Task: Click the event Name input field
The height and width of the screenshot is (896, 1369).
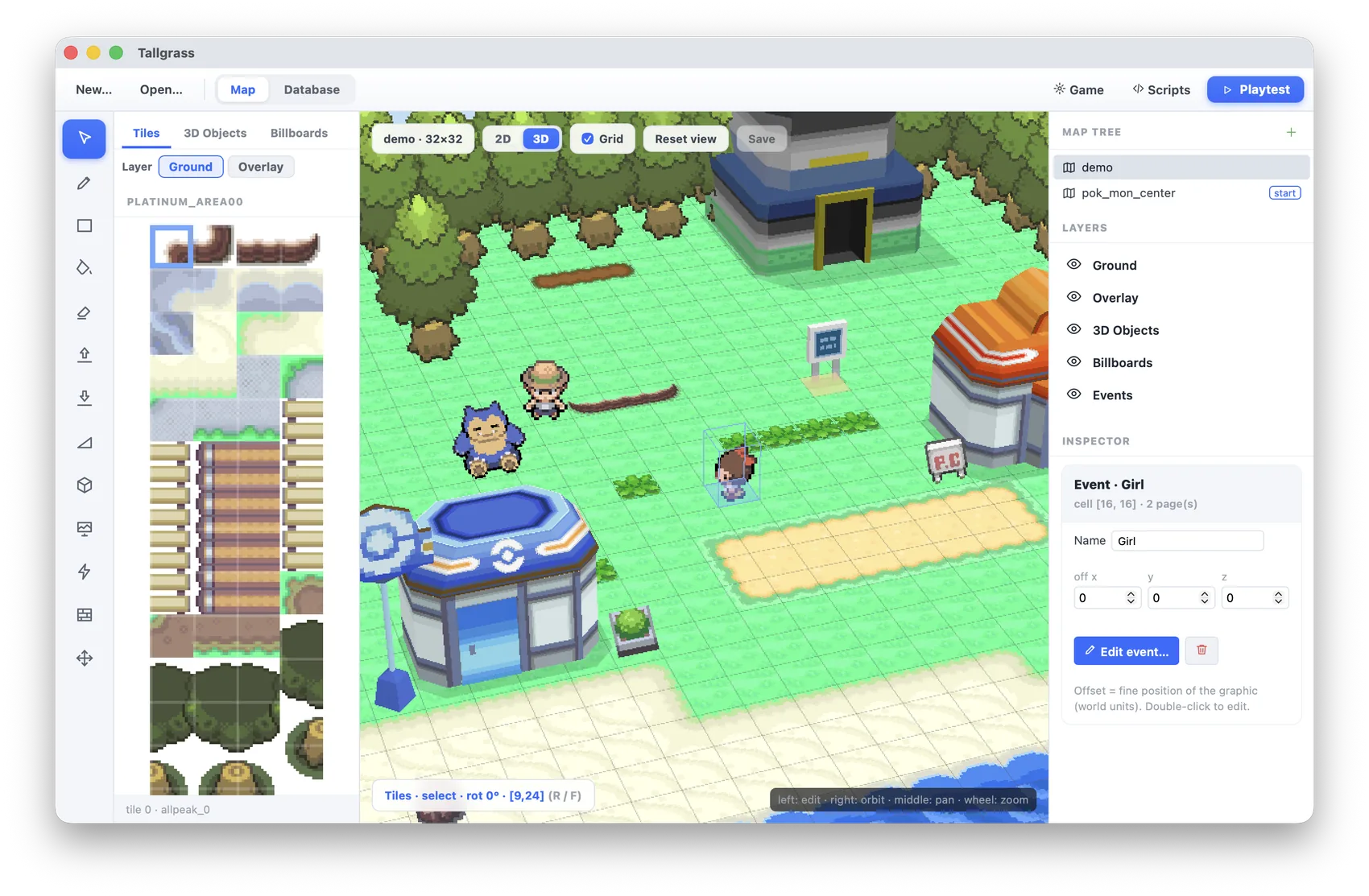Action: pos(1187,541)
